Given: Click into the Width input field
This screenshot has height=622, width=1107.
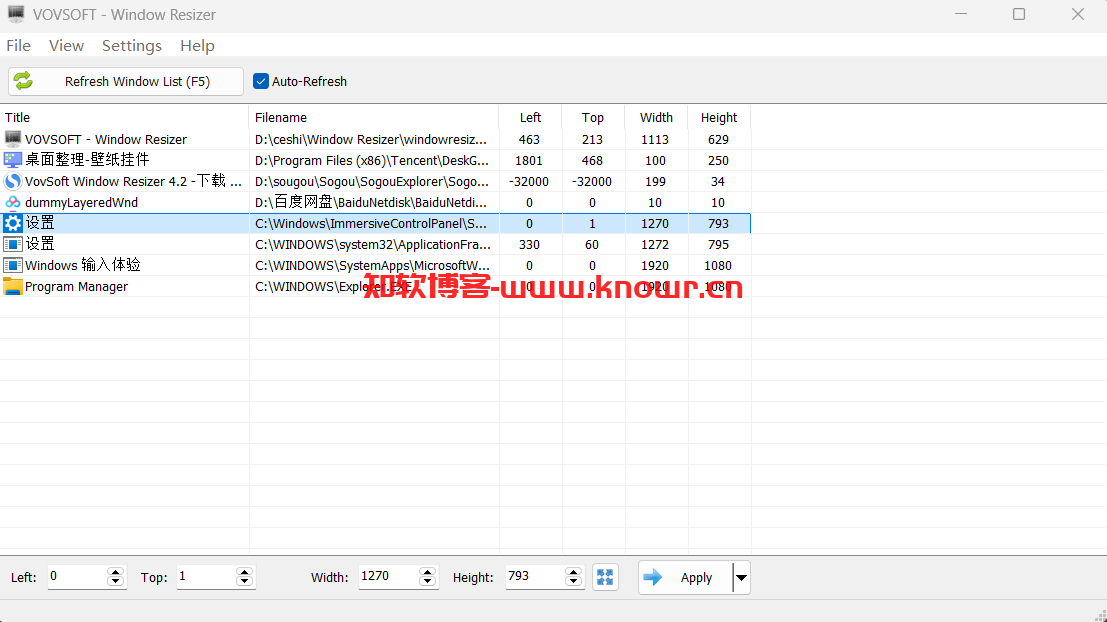Looking at the screenshot, I should pos(389,576).
